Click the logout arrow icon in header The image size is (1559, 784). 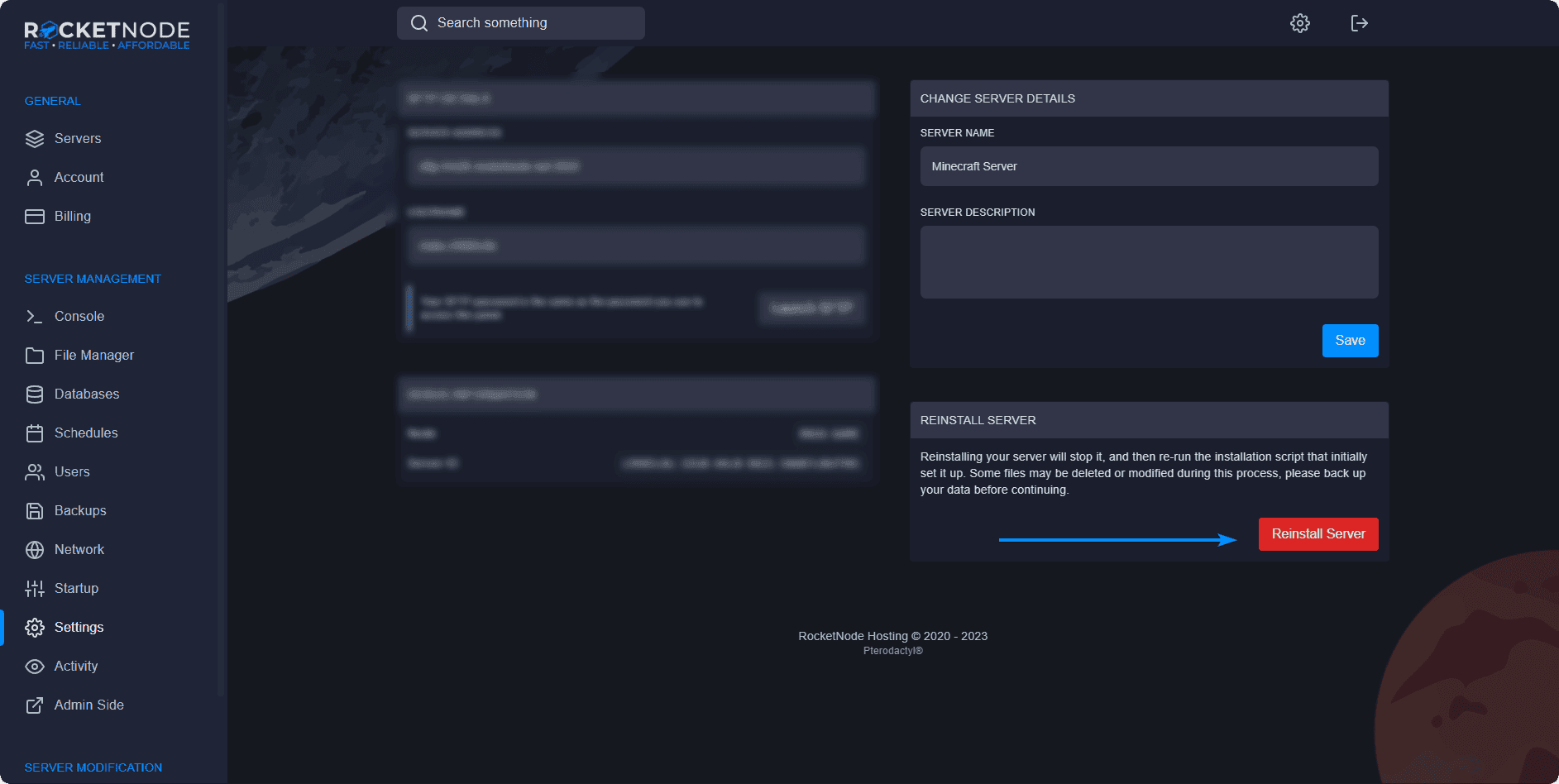point(1359,23)
